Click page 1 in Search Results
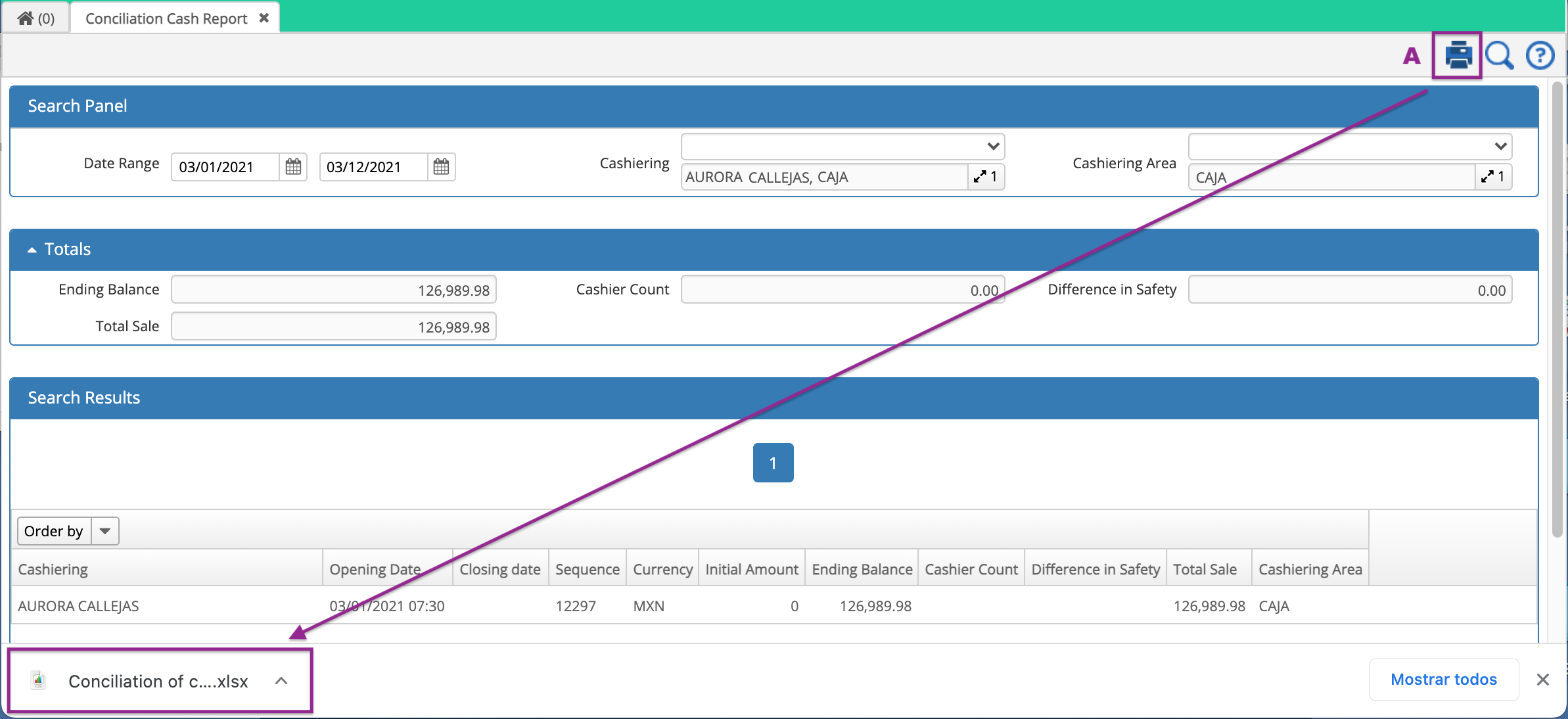The width and height of the screenshot is (1568, 719). pyautogui.click(x=773, y=463)
